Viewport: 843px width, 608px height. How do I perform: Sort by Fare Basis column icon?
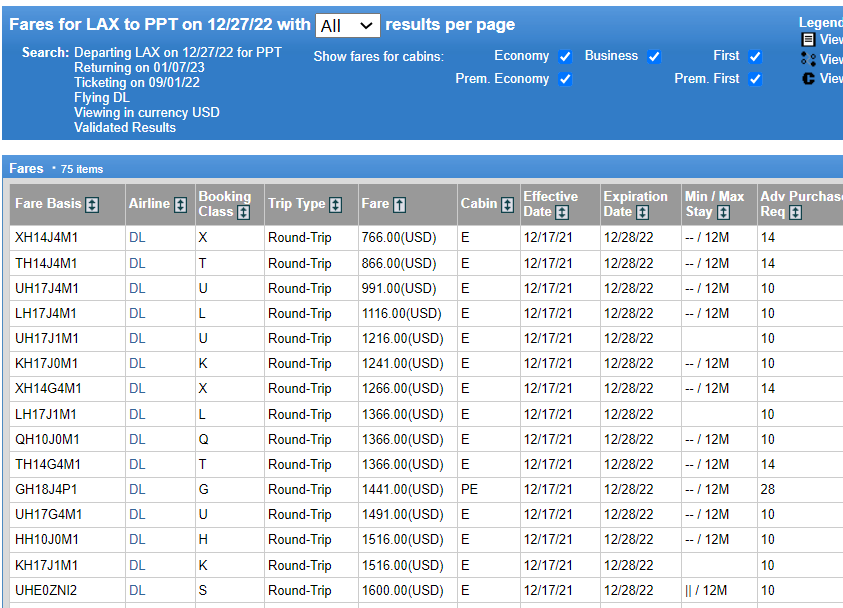(x=92, y=205)
